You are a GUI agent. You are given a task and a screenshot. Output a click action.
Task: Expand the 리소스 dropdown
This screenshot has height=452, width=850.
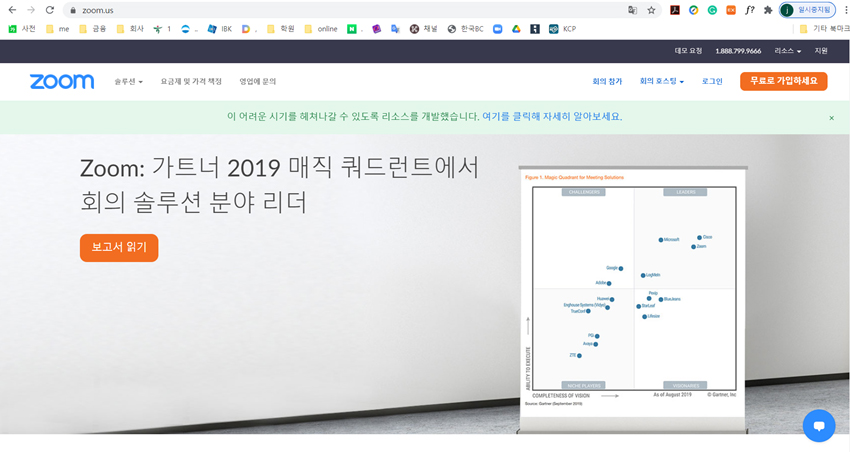point(788,51)
